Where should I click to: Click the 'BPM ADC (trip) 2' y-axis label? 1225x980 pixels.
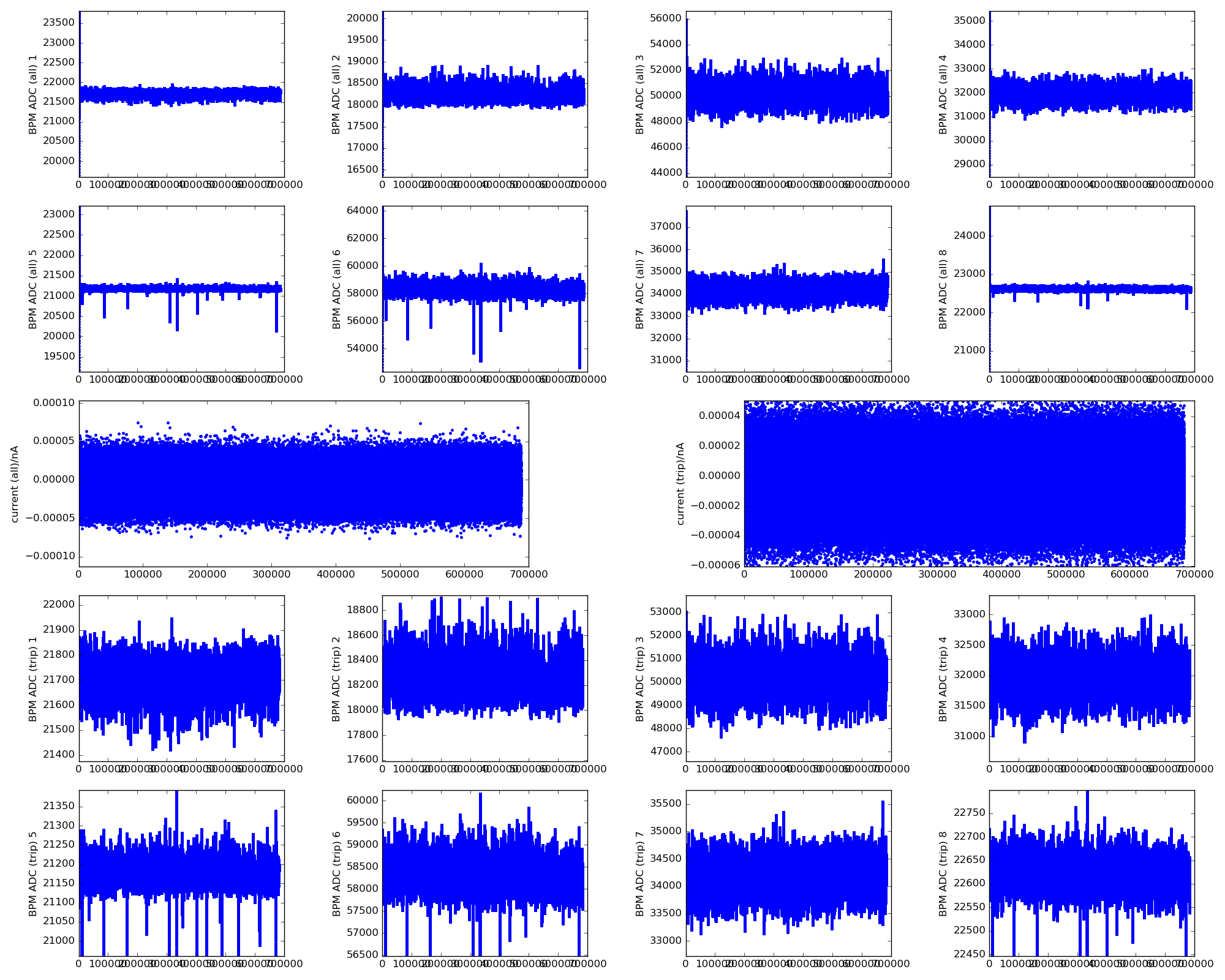[x=336, y=679]
